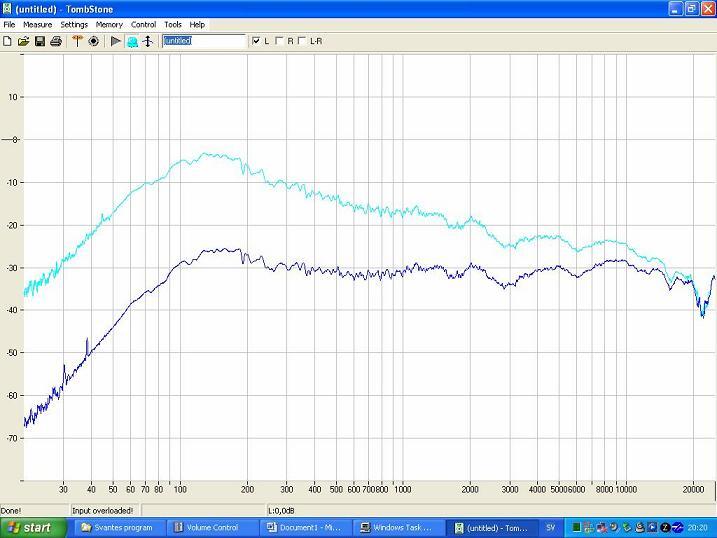Open the Help menu
This screenshot has width=717, height=538.
coord(197,25)
